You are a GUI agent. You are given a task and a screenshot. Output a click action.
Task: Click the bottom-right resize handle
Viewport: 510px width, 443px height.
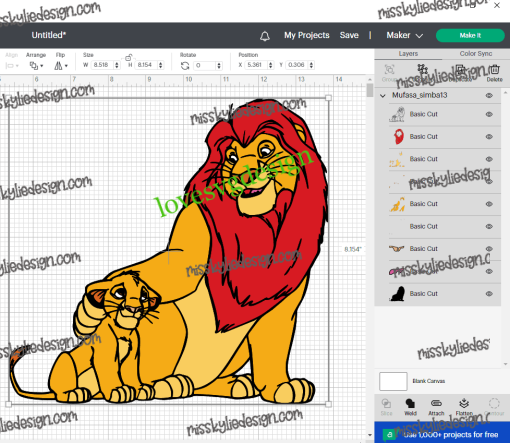point(328,404)
